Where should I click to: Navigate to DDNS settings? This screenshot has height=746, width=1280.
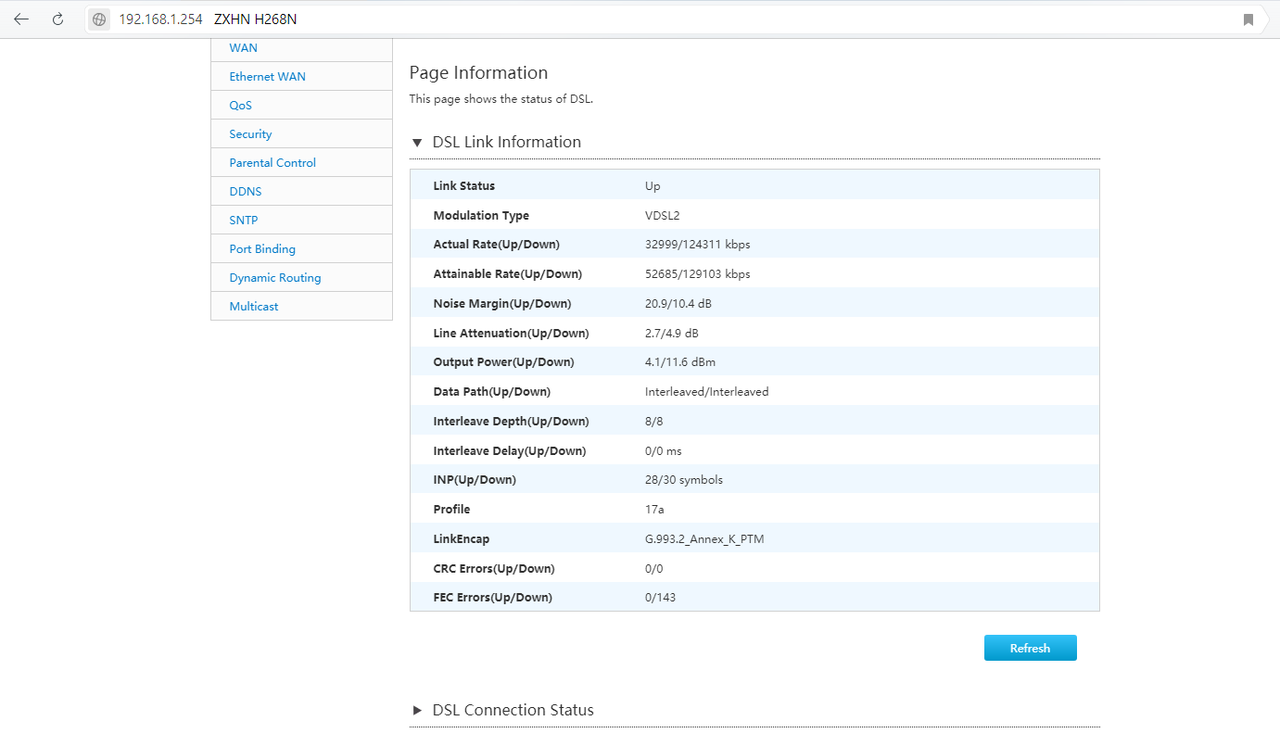[245, 191]
